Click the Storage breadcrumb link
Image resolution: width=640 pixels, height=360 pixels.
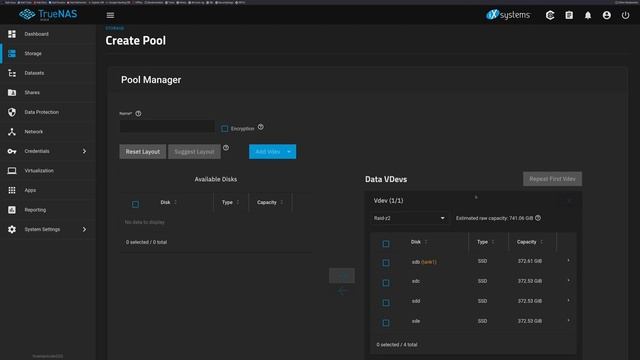[x=115, y=28]
